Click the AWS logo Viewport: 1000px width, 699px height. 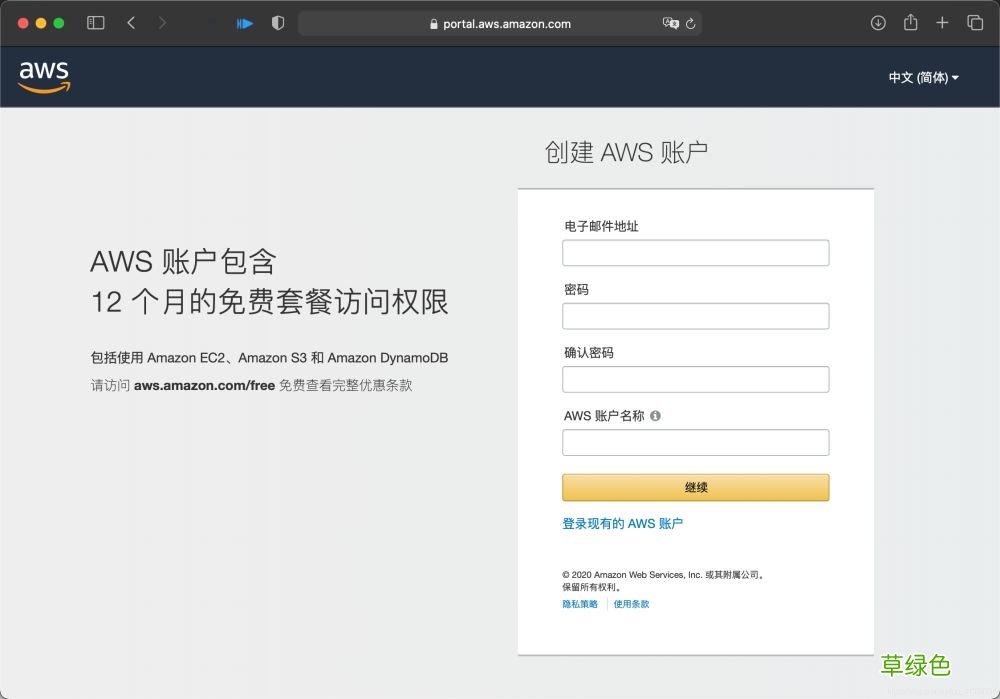pos(42,75)
